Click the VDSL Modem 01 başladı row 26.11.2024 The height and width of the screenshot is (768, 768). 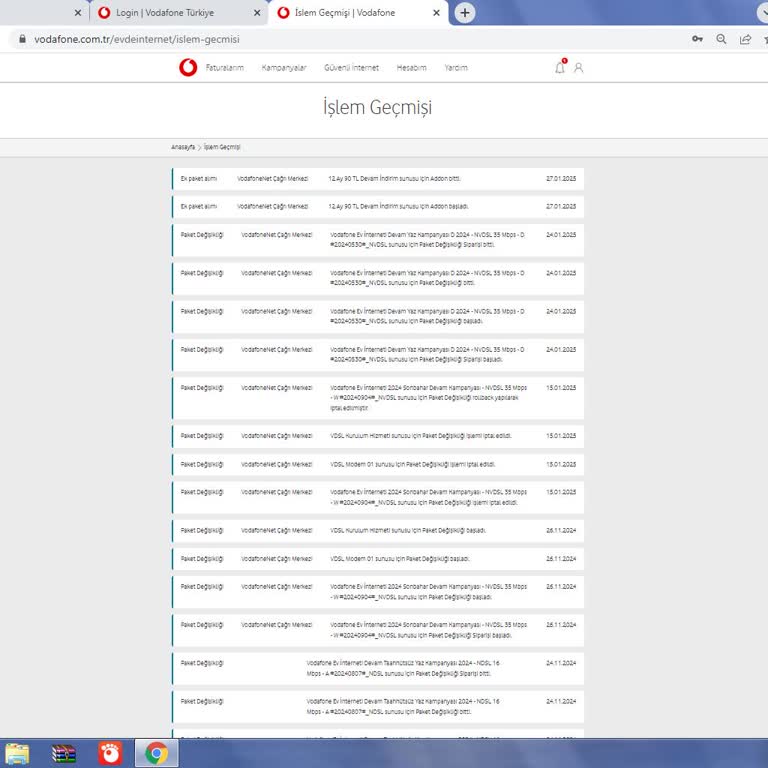tap(378, 559)
